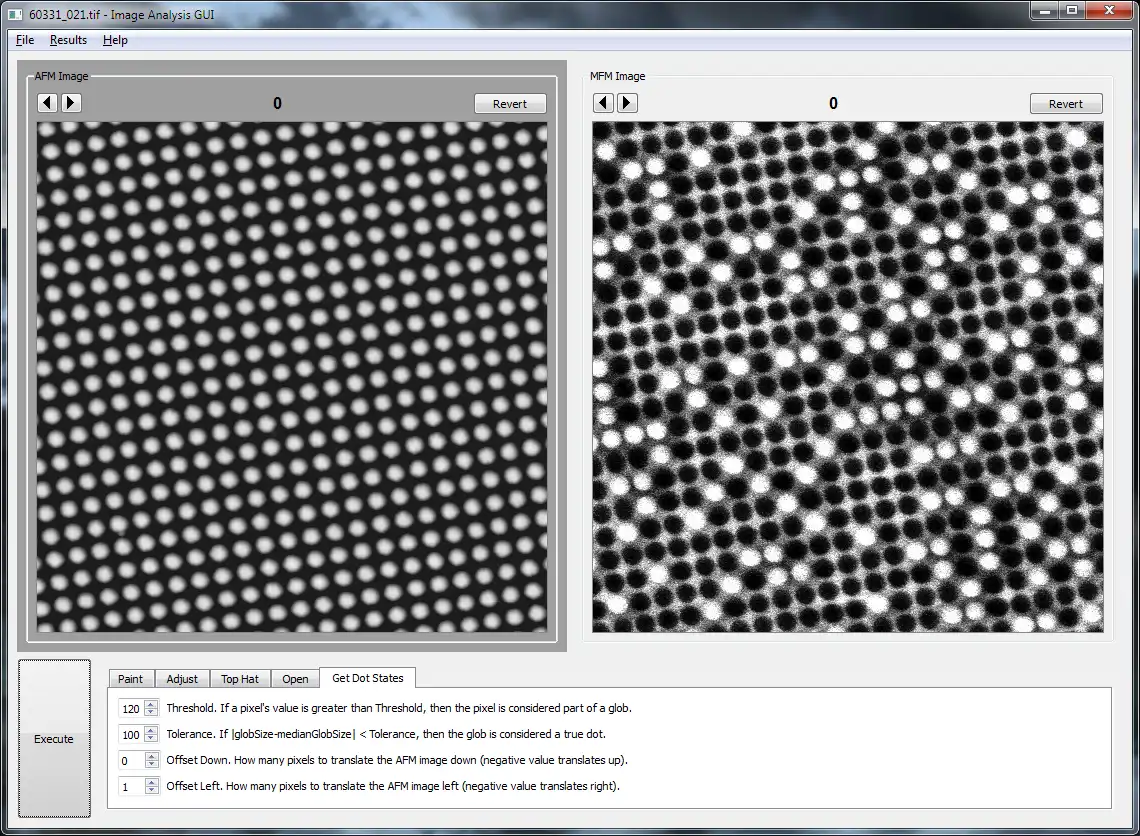Go to previous MFM image with left arrow
The width and height of the screenshot is (1140, 836).
603,103
